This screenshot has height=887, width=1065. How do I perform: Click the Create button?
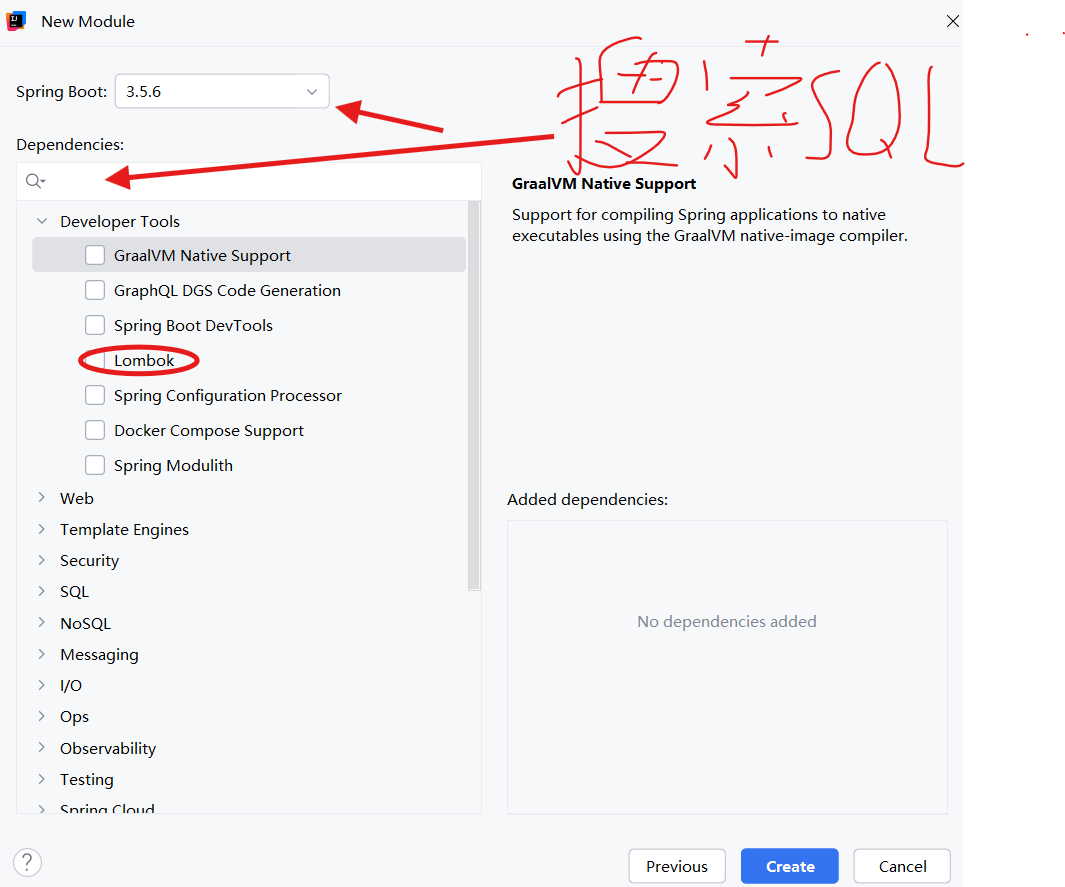790,866
